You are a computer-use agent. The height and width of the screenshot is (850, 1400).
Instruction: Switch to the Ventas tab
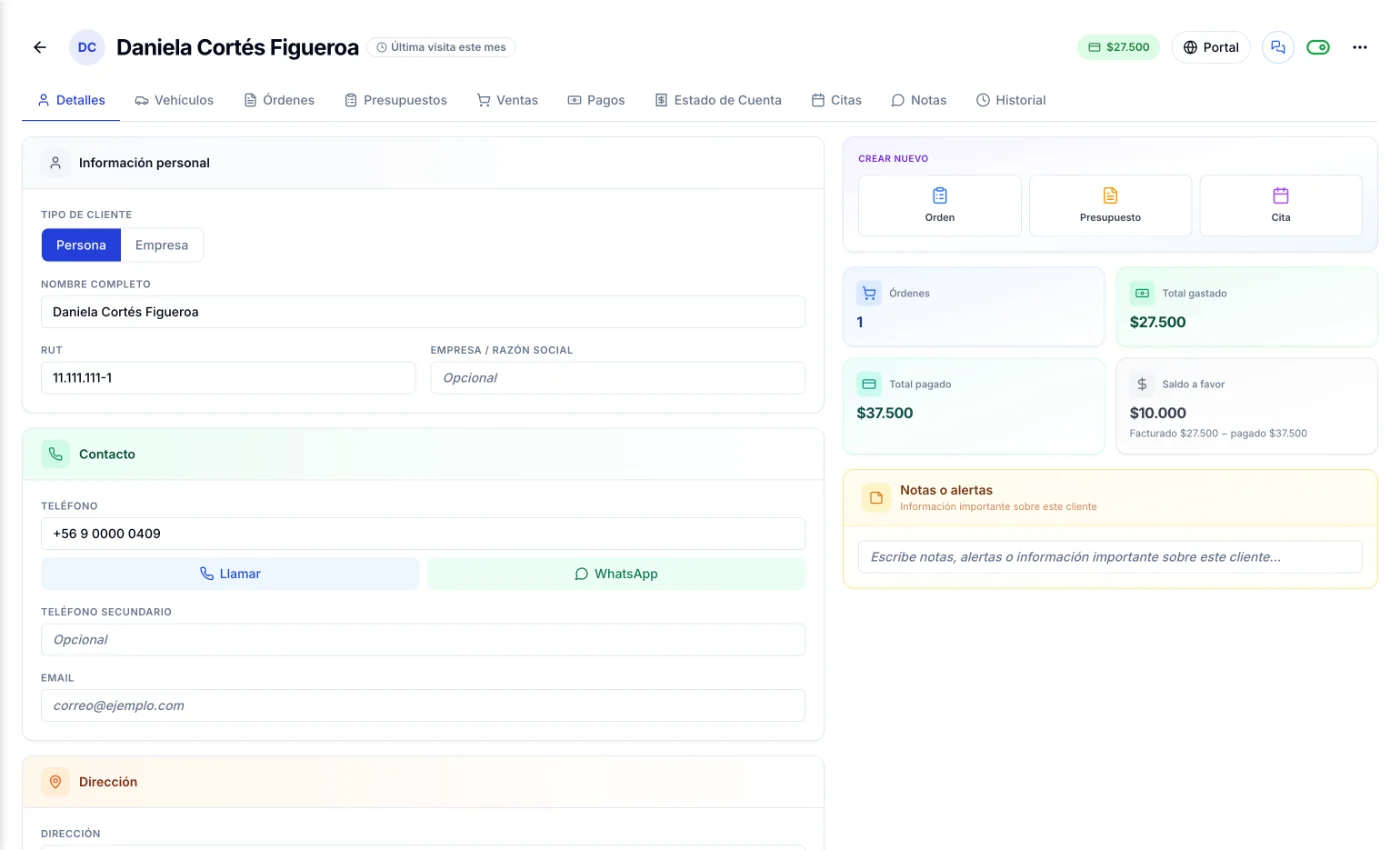507,100
